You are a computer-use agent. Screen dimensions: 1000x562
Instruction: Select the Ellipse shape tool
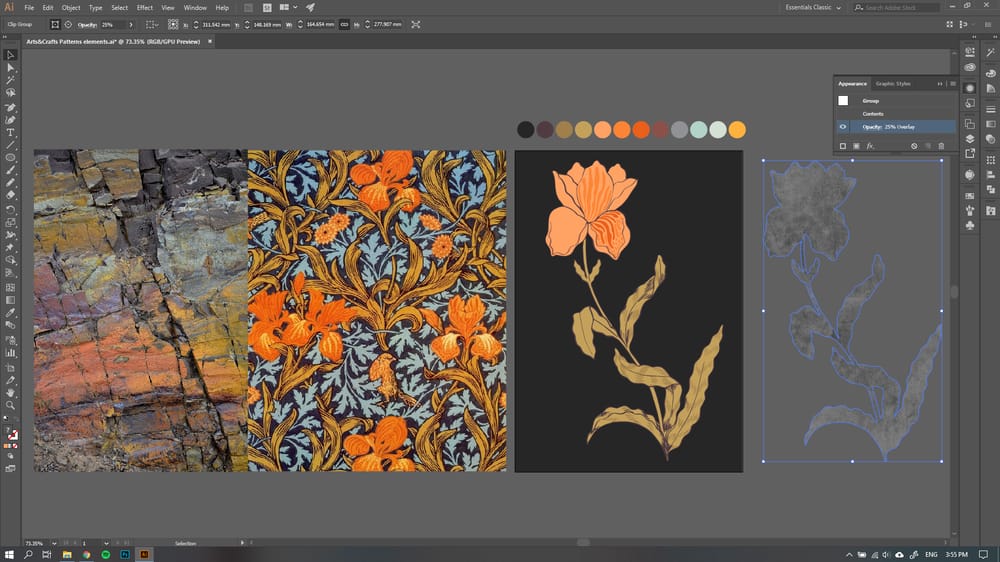(10, 158)
